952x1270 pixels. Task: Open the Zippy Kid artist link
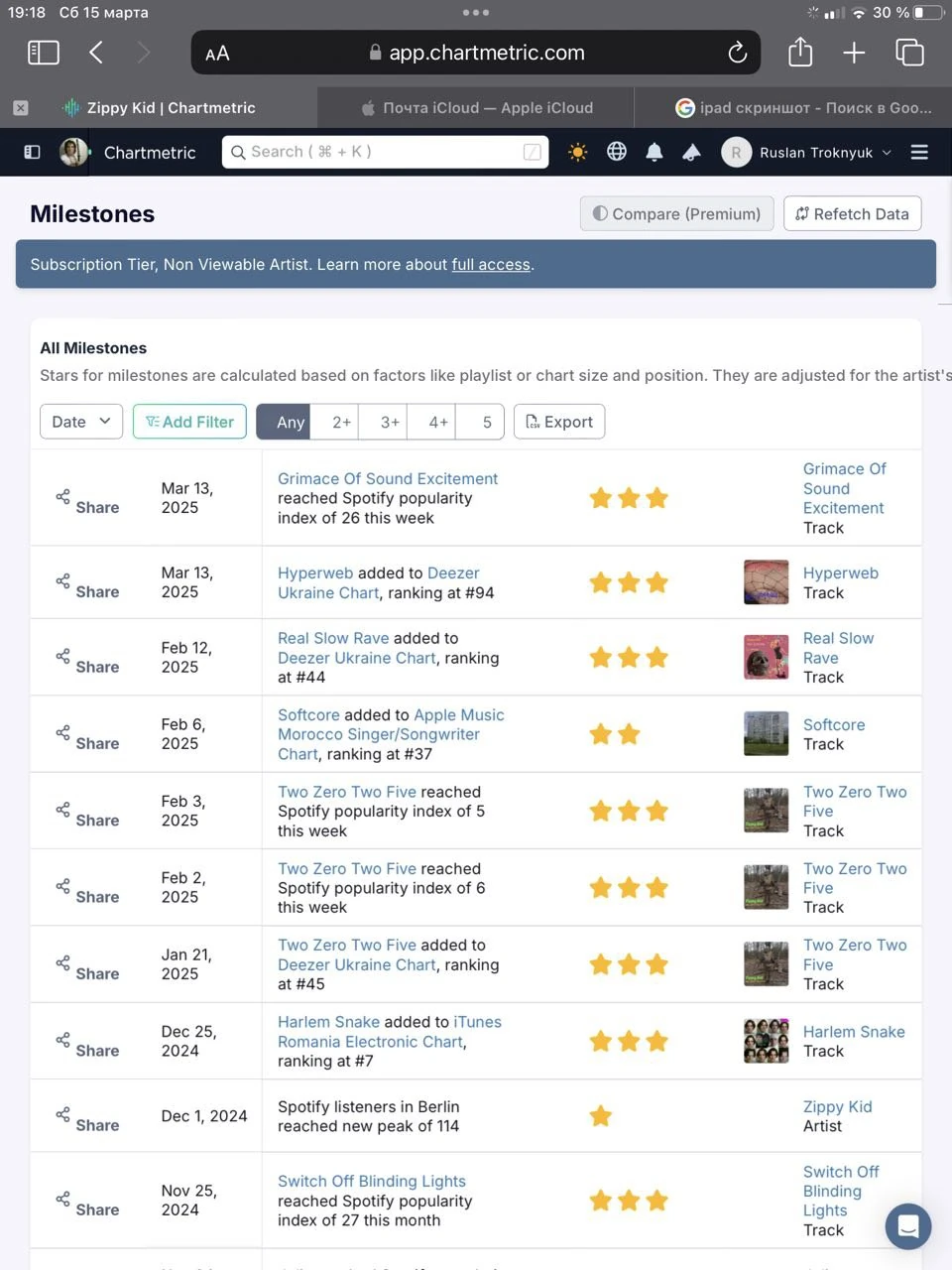[838, 1106]
